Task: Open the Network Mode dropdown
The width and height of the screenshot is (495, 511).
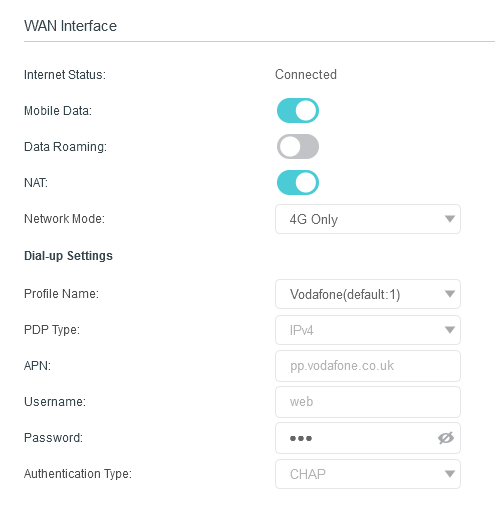Action: 368,219
